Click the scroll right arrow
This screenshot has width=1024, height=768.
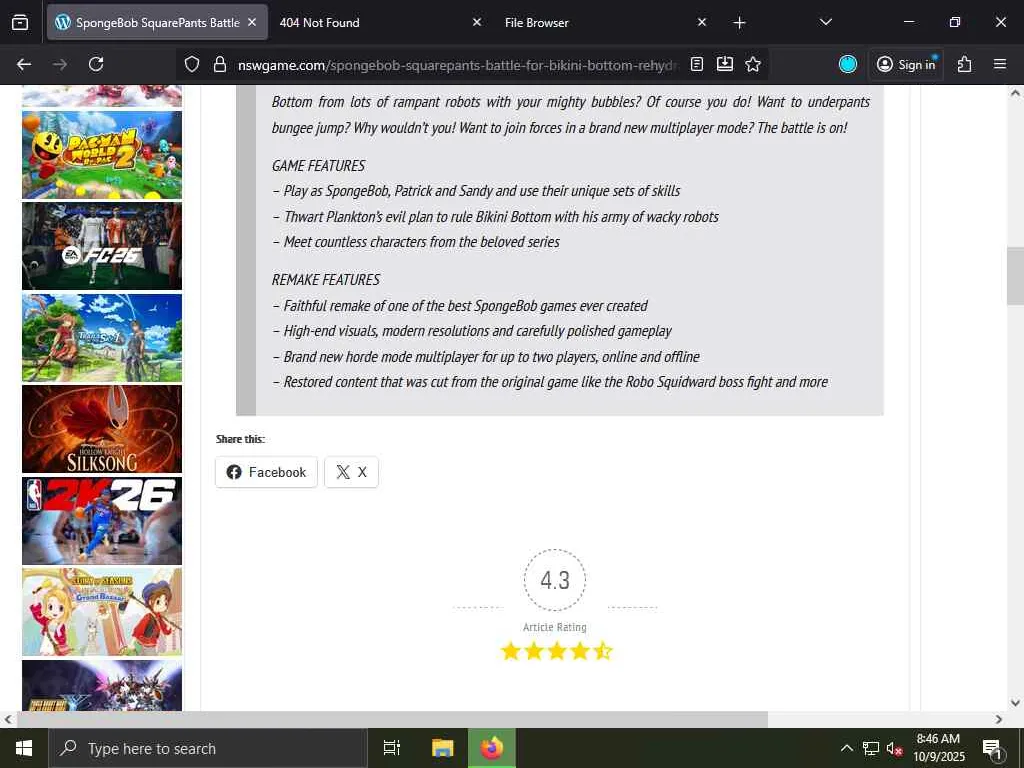click(999, 719)
